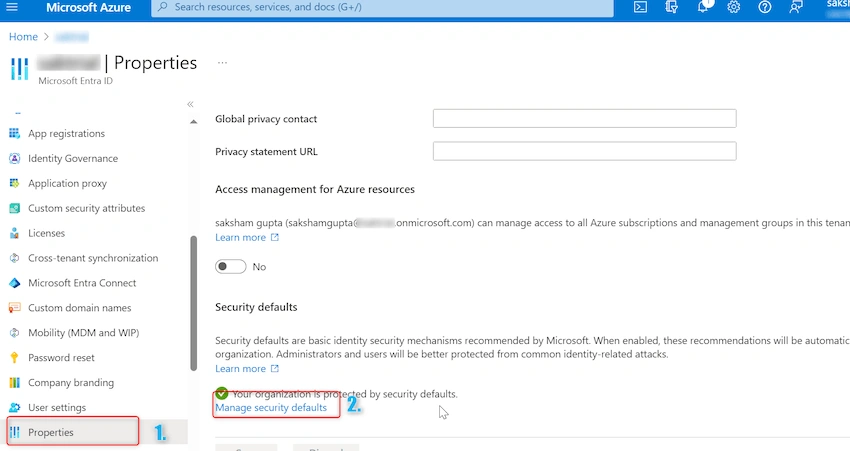Screen dimensions: 850x451
Task: Open the more options ellipsis next to Properties
Action: (x=222, y=63)
